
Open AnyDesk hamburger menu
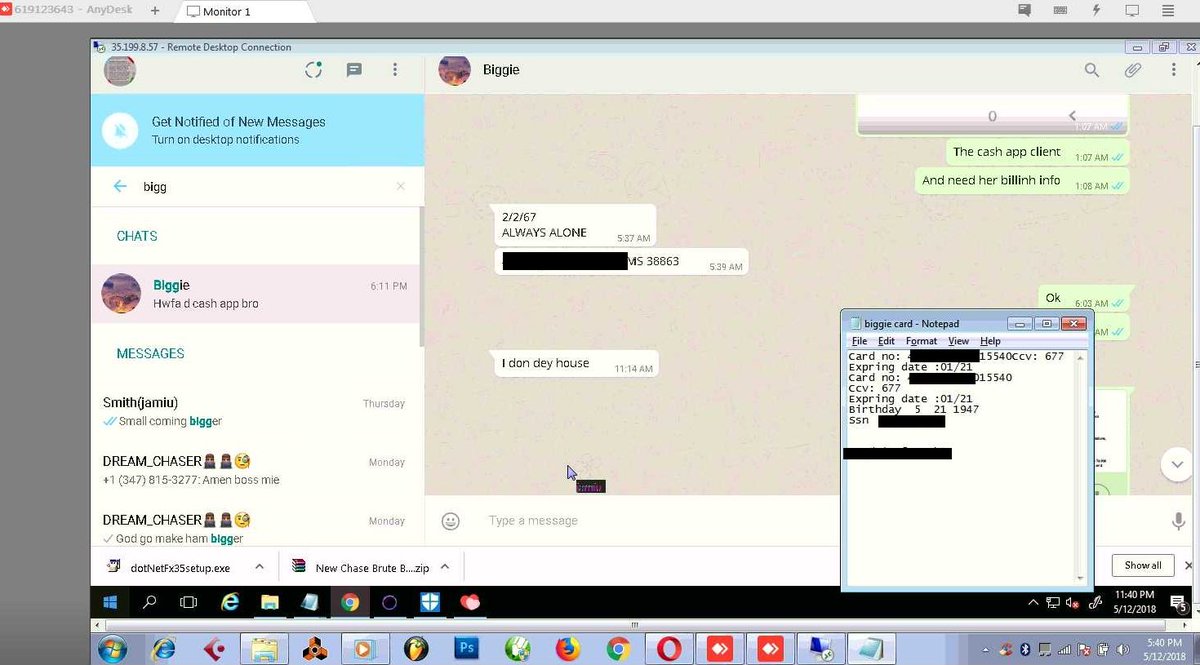click(x=1168, y=11)
